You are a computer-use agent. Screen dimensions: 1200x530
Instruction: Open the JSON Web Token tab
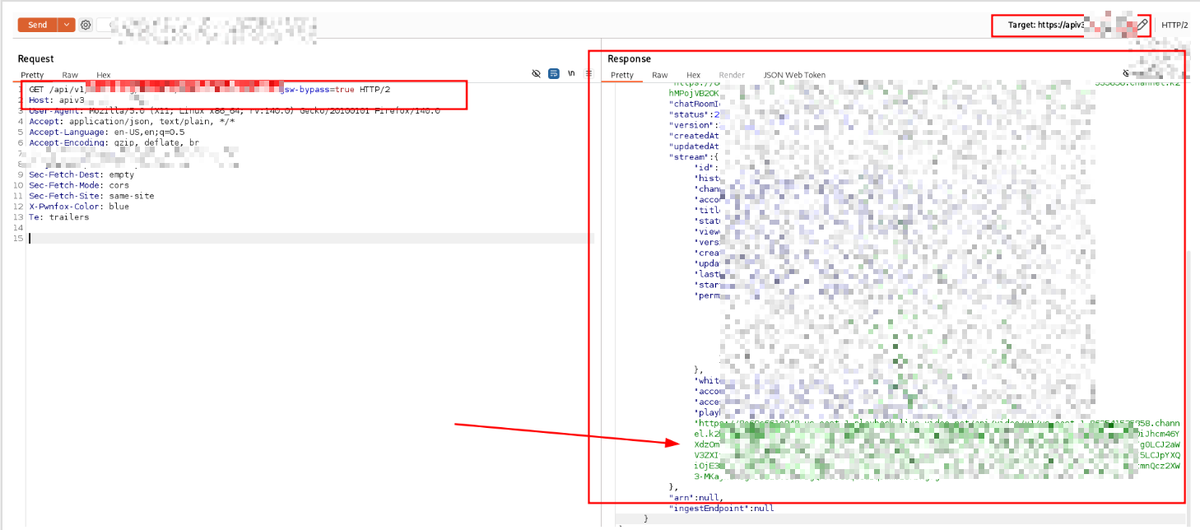pos(795,75)
